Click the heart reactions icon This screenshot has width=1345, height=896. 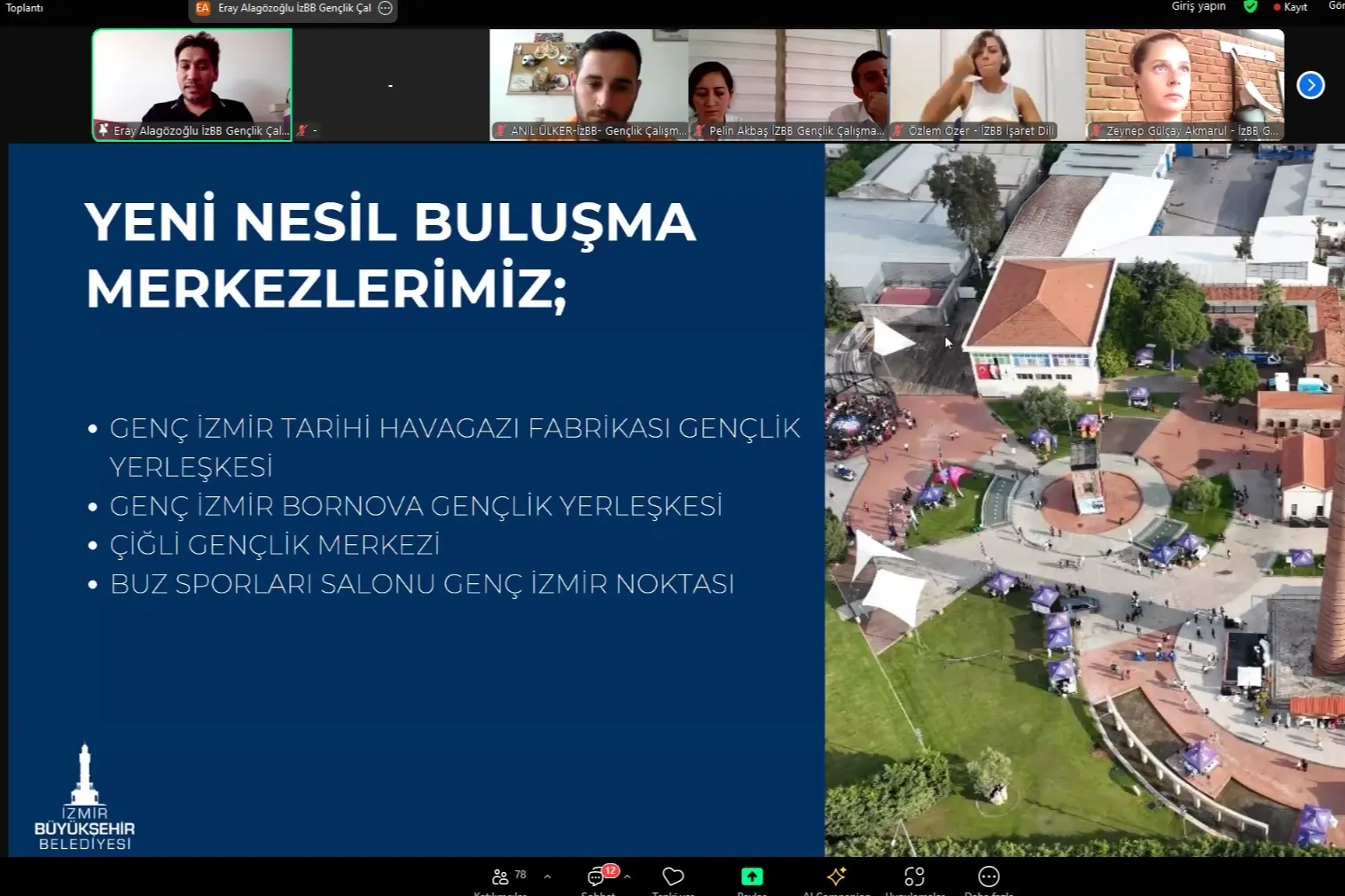tap(673, 877)
